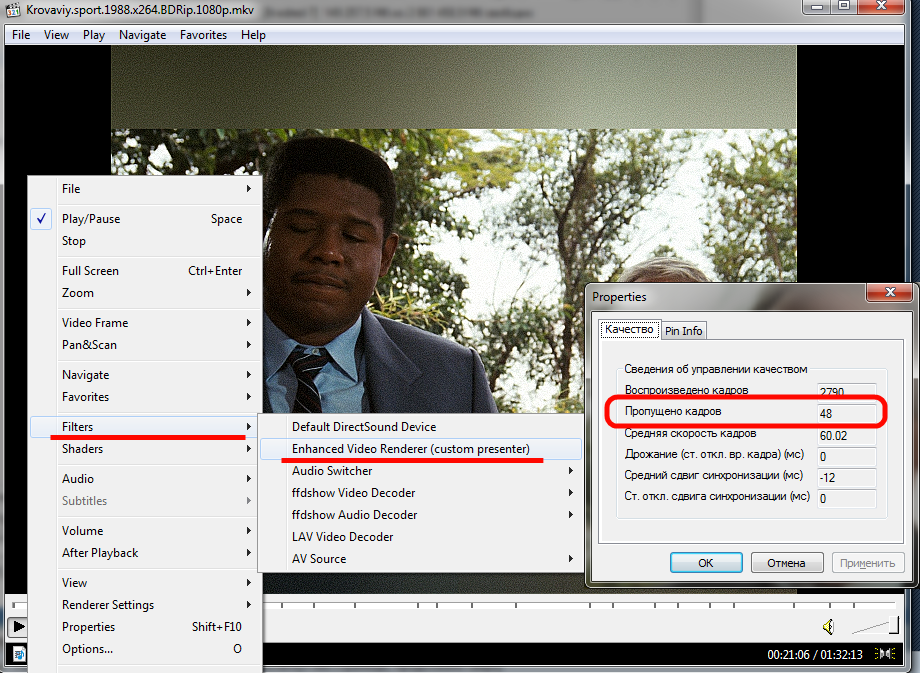Click the Отмена button
This screenshot has width=920, height=673.
tap(786, 562)
